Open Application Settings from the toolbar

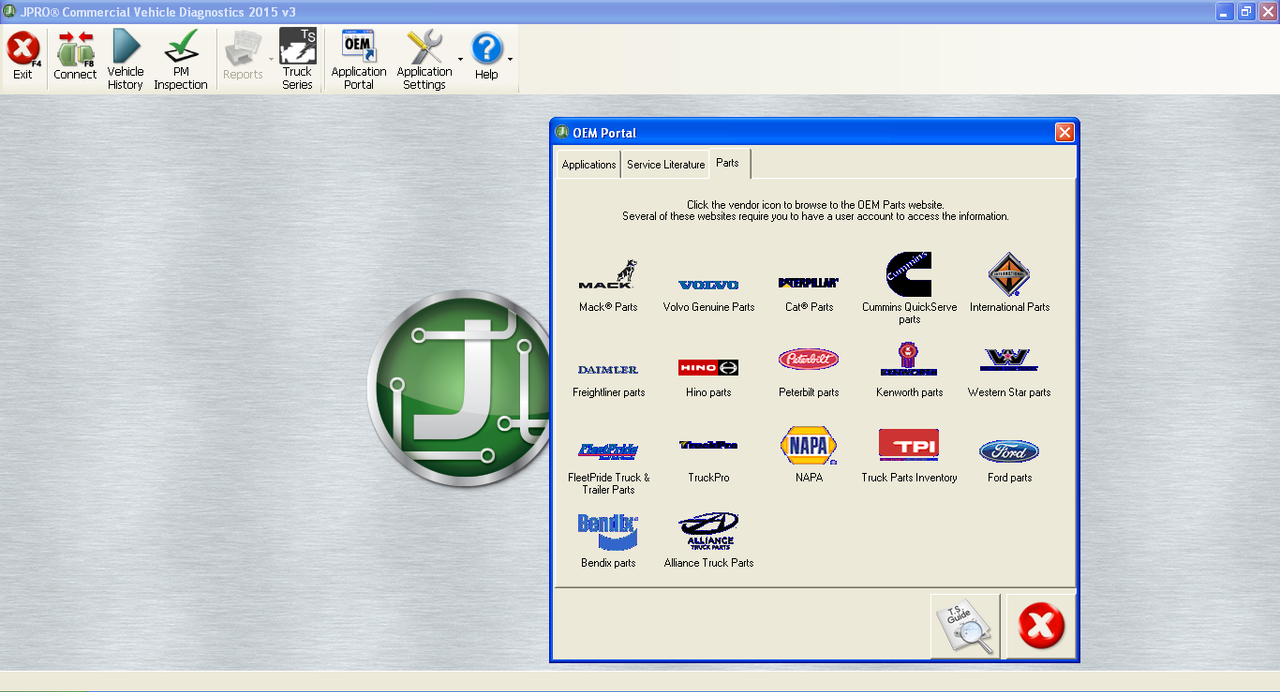424,59
